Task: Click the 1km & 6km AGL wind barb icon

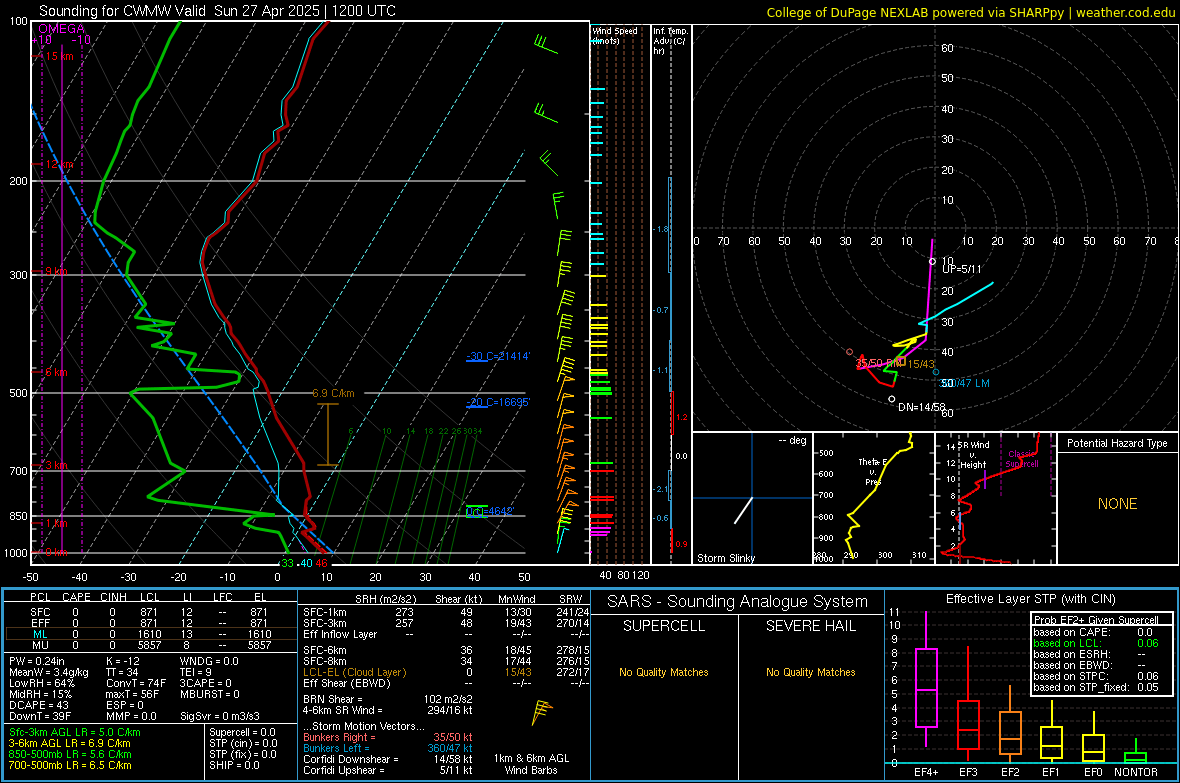Action: click(x=540, y=711)
